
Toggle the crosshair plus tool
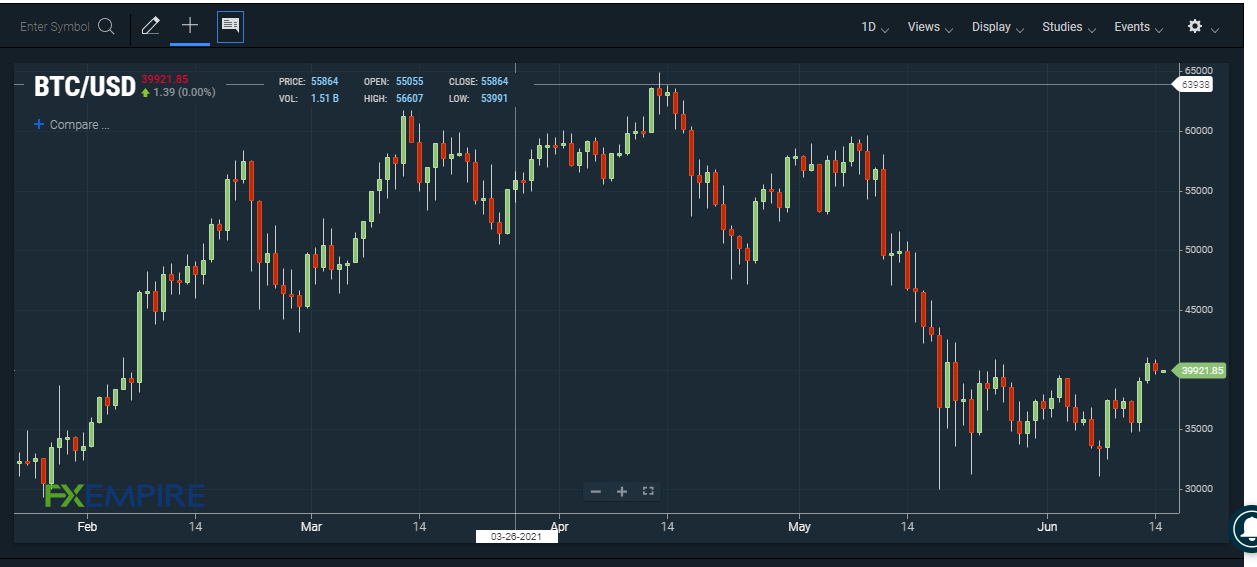tap(190, 26)
